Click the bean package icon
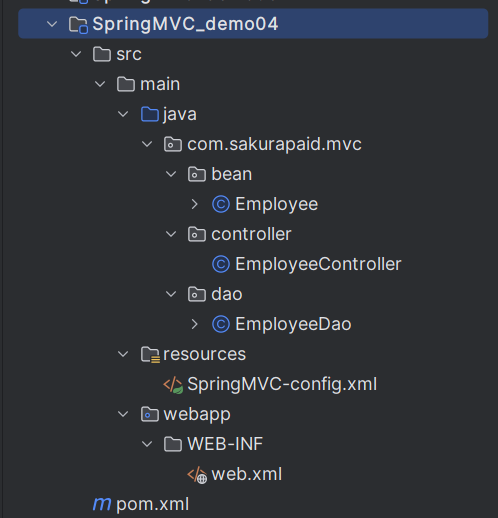 point(197,174)
